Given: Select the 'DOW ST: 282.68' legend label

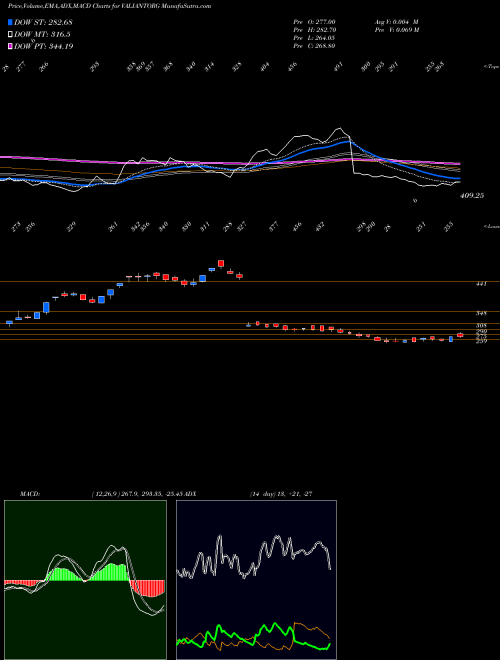Looking at the screenshot, I should pos(43,22).
